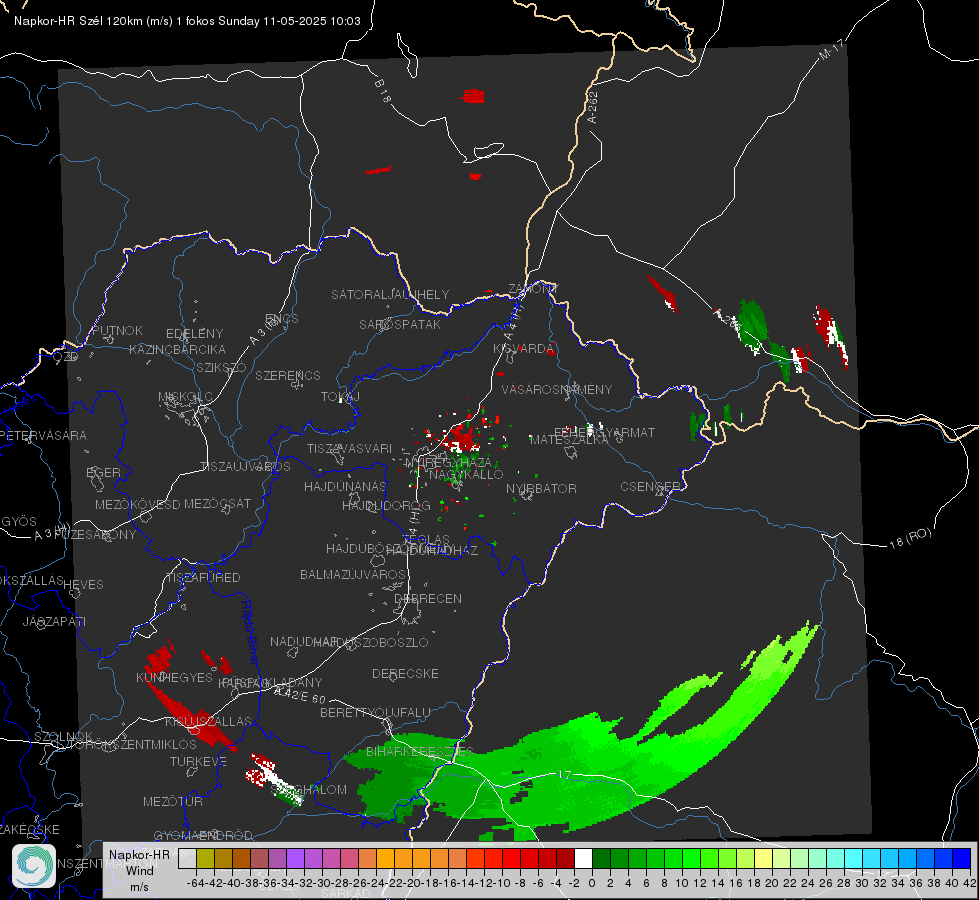Click the VÁSÁROSNAMÉNY label
The width and height of the screenshot is (979, 900).
click(557, 389)
